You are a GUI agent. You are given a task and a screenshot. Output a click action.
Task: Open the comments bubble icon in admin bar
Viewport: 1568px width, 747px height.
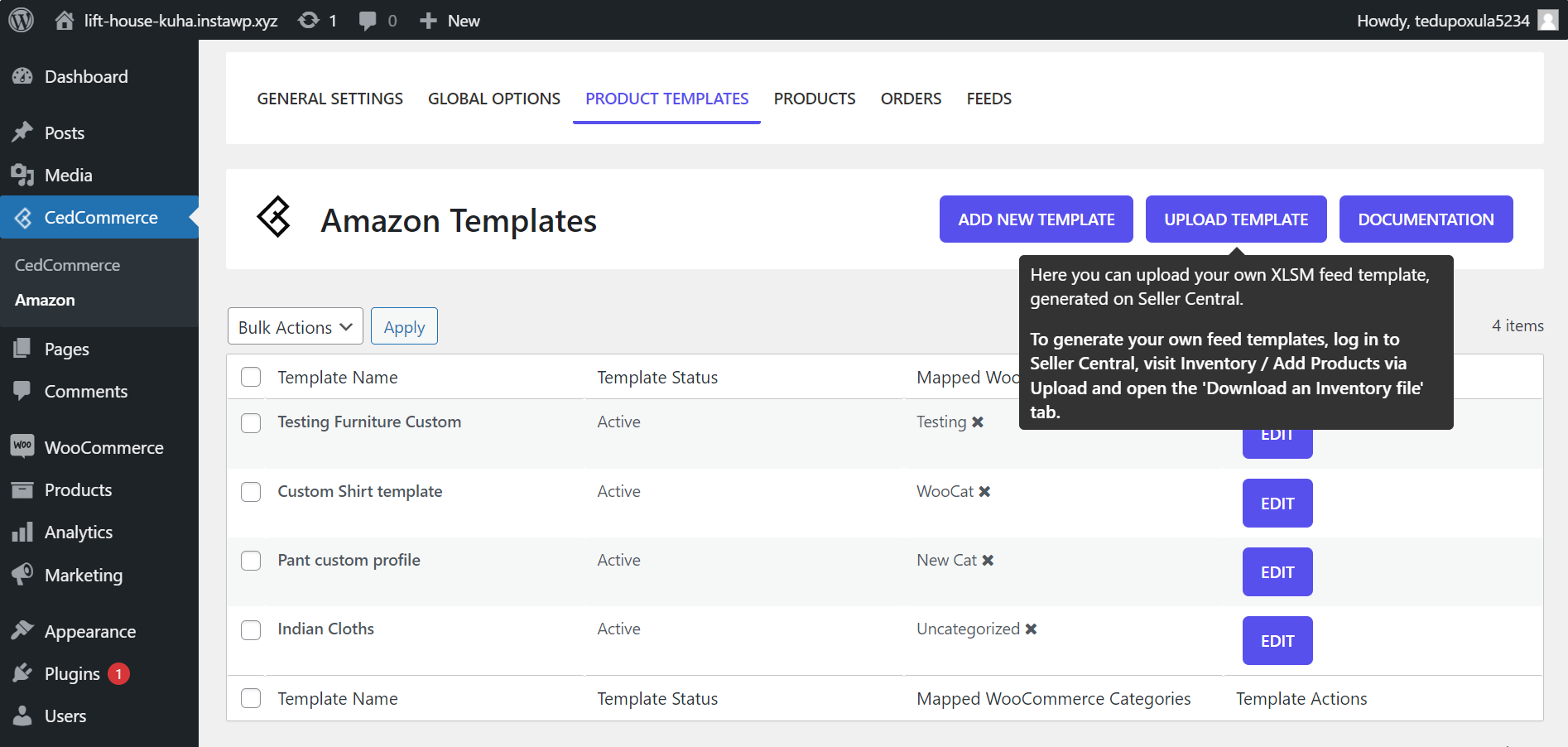(x=368, y=21)
